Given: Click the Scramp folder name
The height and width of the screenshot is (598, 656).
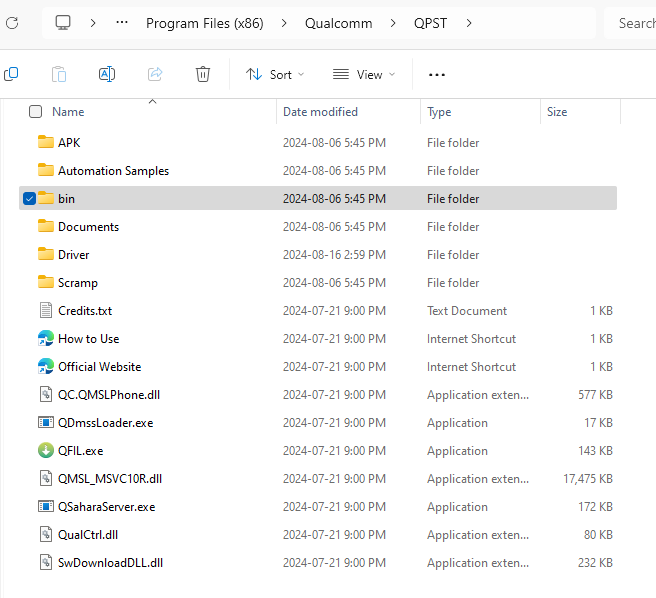Looking at the screenshot, I should tap(78, 283).
